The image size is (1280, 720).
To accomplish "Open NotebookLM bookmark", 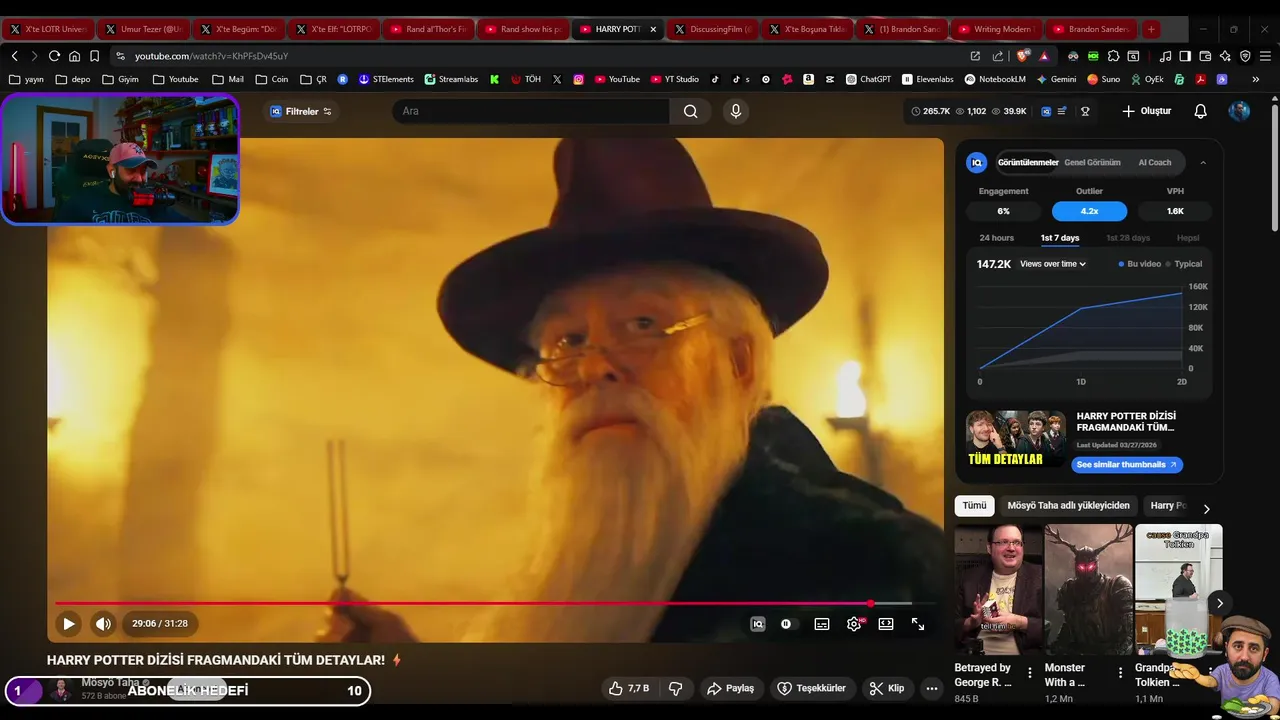I will (x=995, y=79).
